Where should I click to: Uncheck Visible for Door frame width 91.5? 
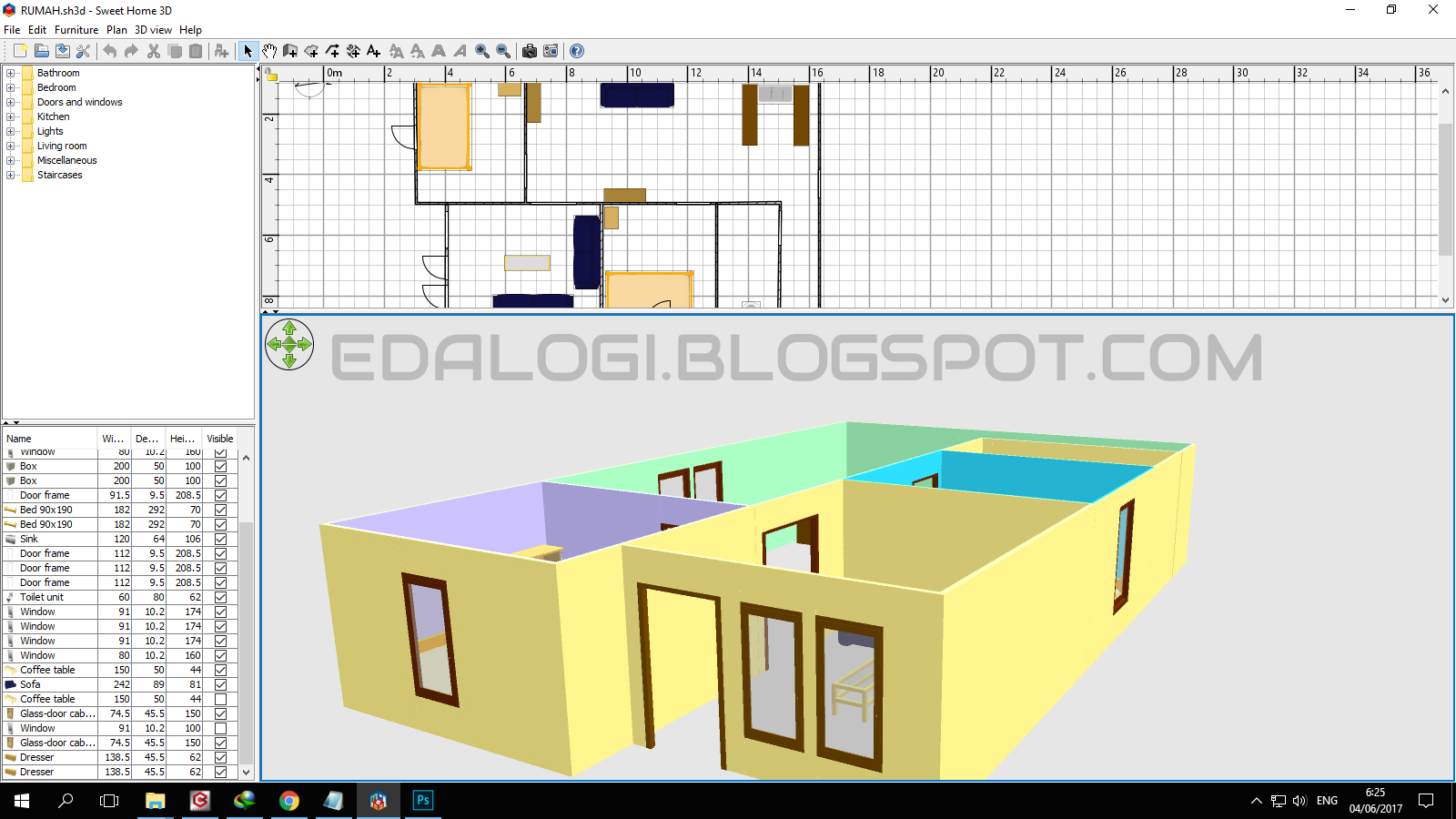pyautogui.click(x=220, y=495)
